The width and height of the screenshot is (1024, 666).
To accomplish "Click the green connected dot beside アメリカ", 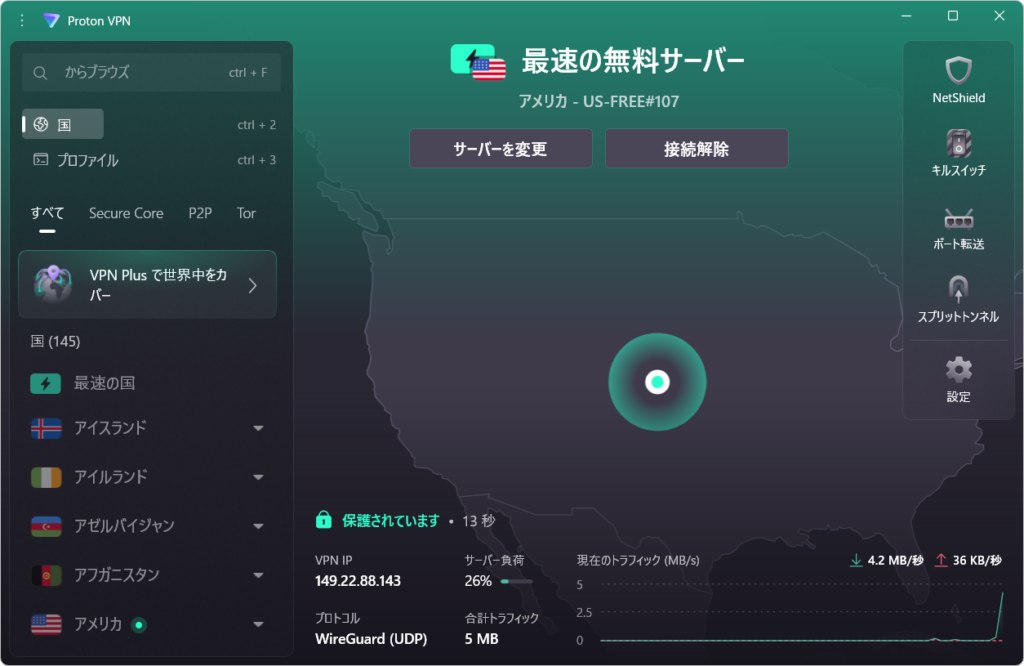I will point(138,625).
